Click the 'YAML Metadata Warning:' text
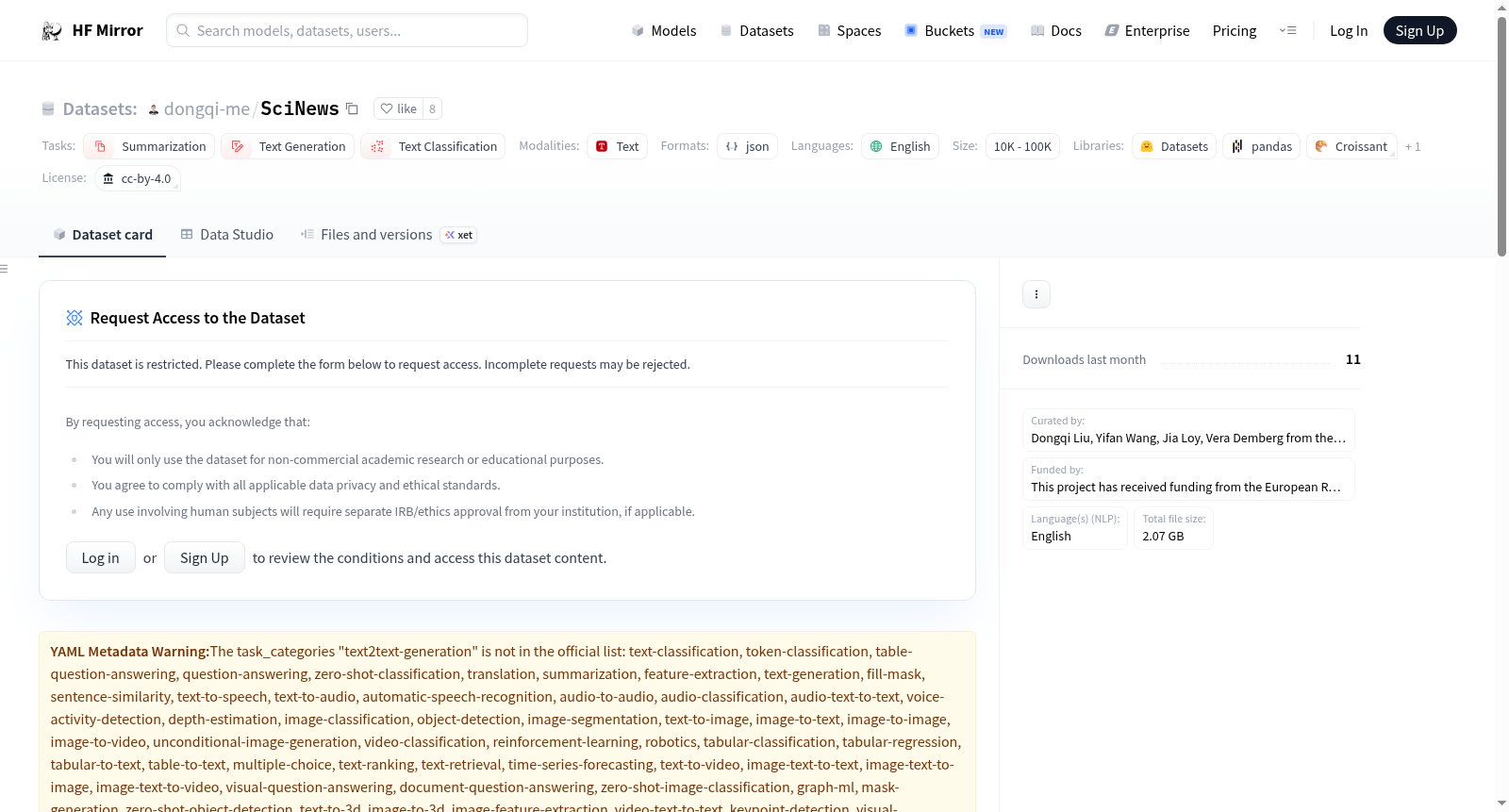This screenshot has width=1509, height=812. pos(130,652)
